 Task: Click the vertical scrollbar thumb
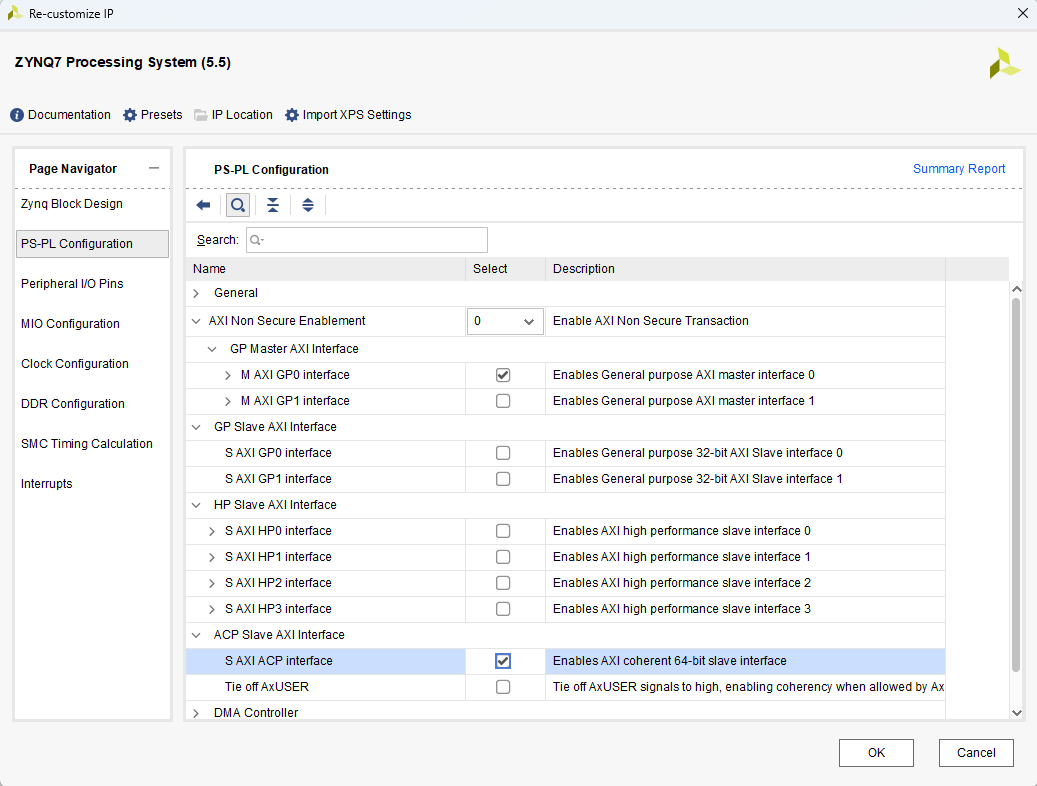(x=1016, y=484)
